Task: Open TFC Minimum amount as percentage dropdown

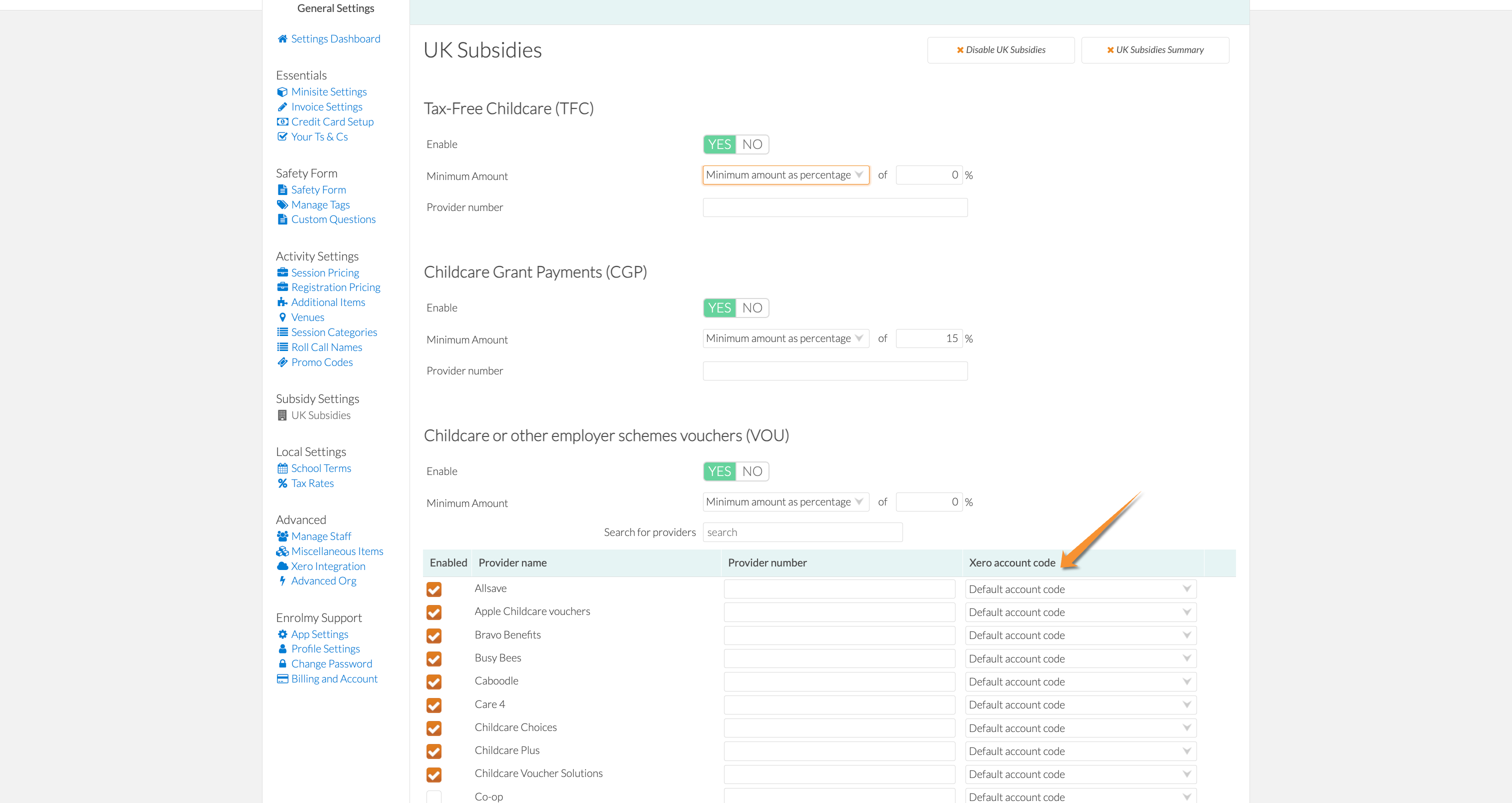Action: point(785,175)
